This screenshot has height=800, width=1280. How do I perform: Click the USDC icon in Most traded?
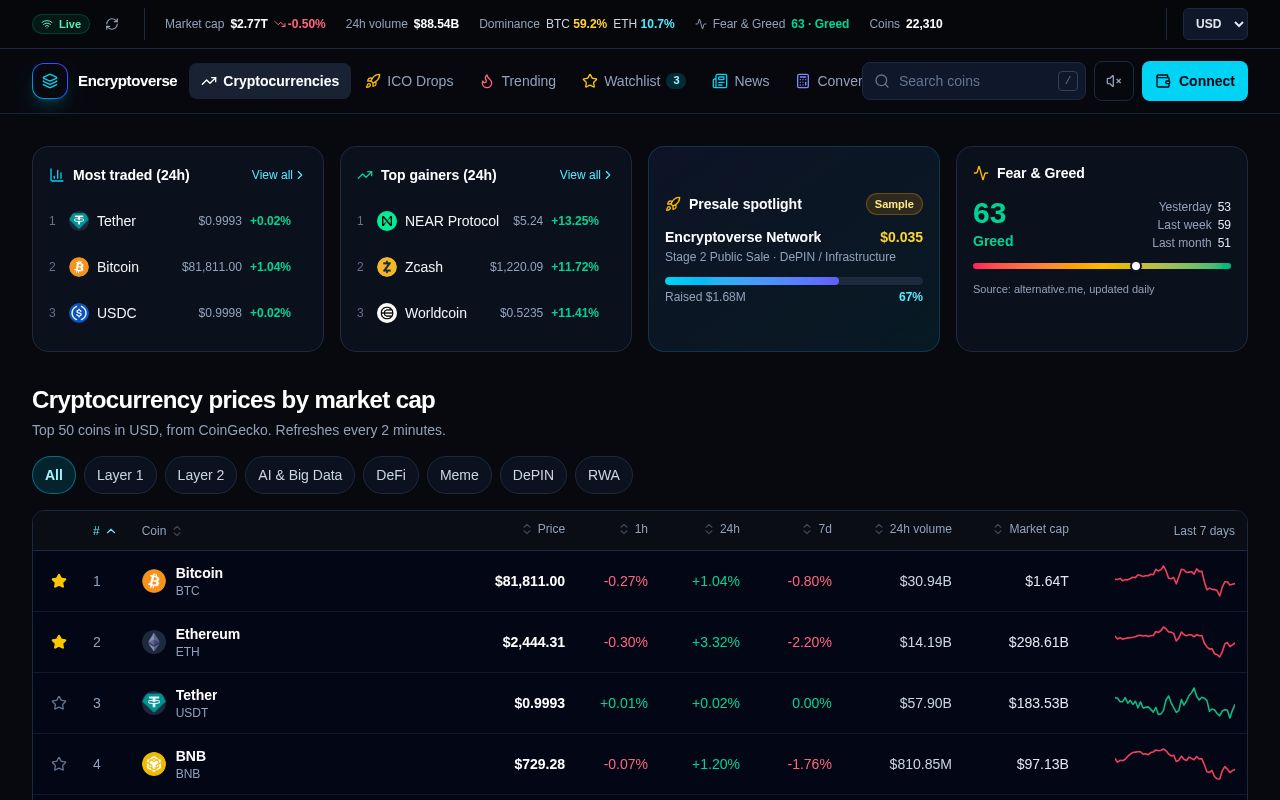pos(79,313)
